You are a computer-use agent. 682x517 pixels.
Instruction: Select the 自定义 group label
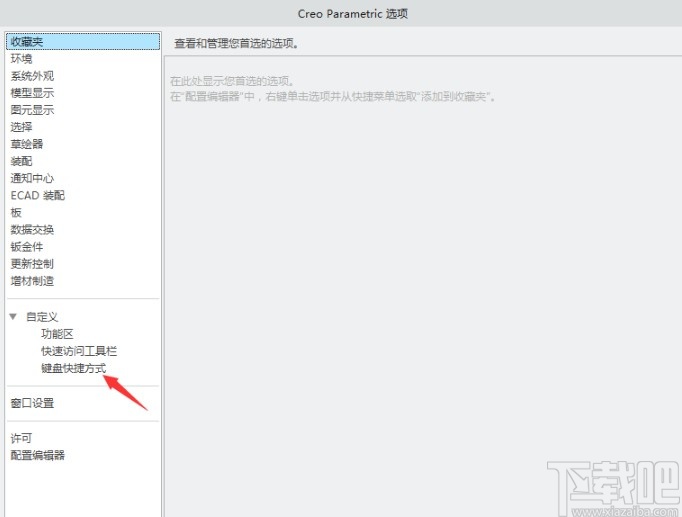tap(42, 317)
